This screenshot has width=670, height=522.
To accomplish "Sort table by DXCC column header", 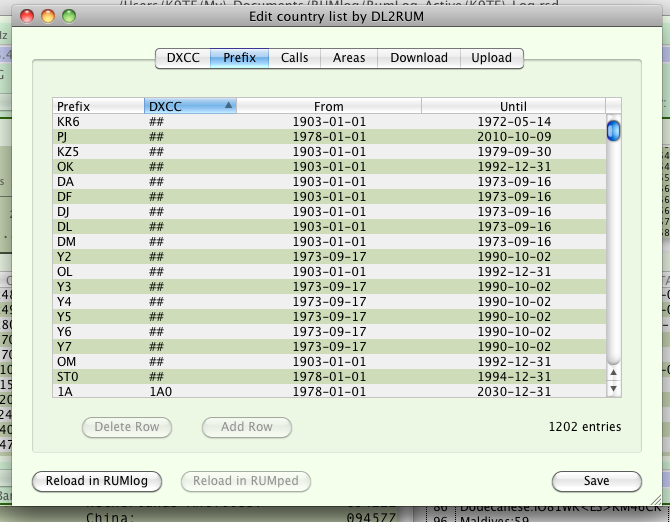I will pyautogui.click(x=190, y=106).
